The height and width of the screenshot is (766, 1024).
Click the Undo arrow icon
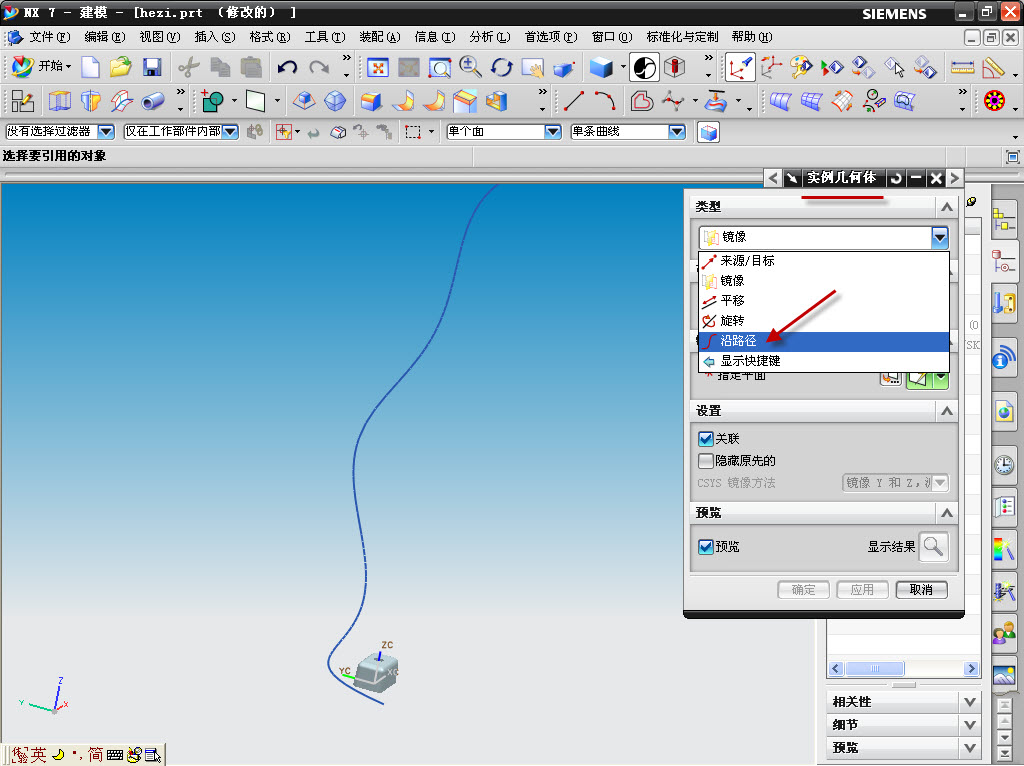287,67
